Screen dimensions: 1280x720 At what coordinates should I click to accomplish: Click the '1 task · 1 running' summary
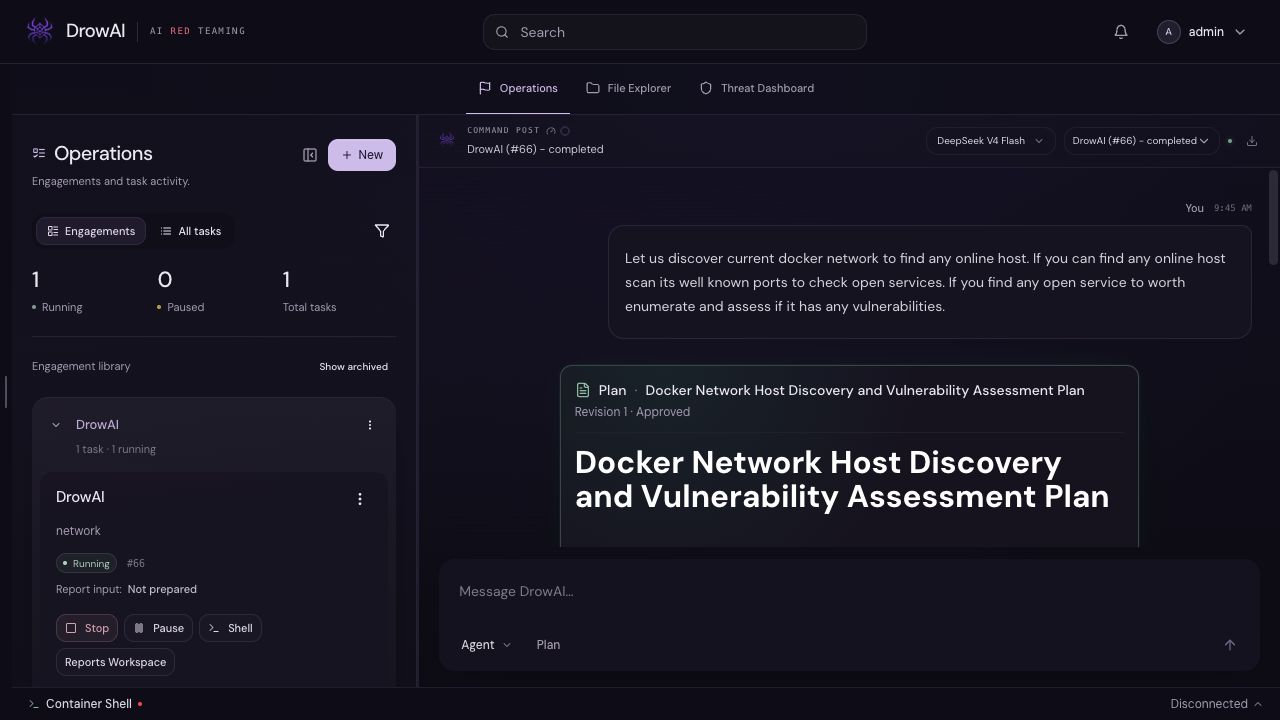pyautogui.click(x=116, y=450)
